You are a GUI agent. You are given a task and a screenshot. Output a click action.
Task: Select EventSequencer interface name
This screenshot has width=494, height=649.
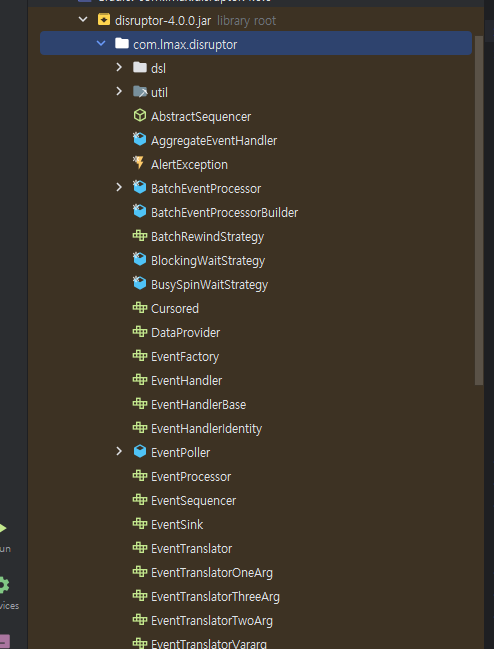(x=193, y=501)
